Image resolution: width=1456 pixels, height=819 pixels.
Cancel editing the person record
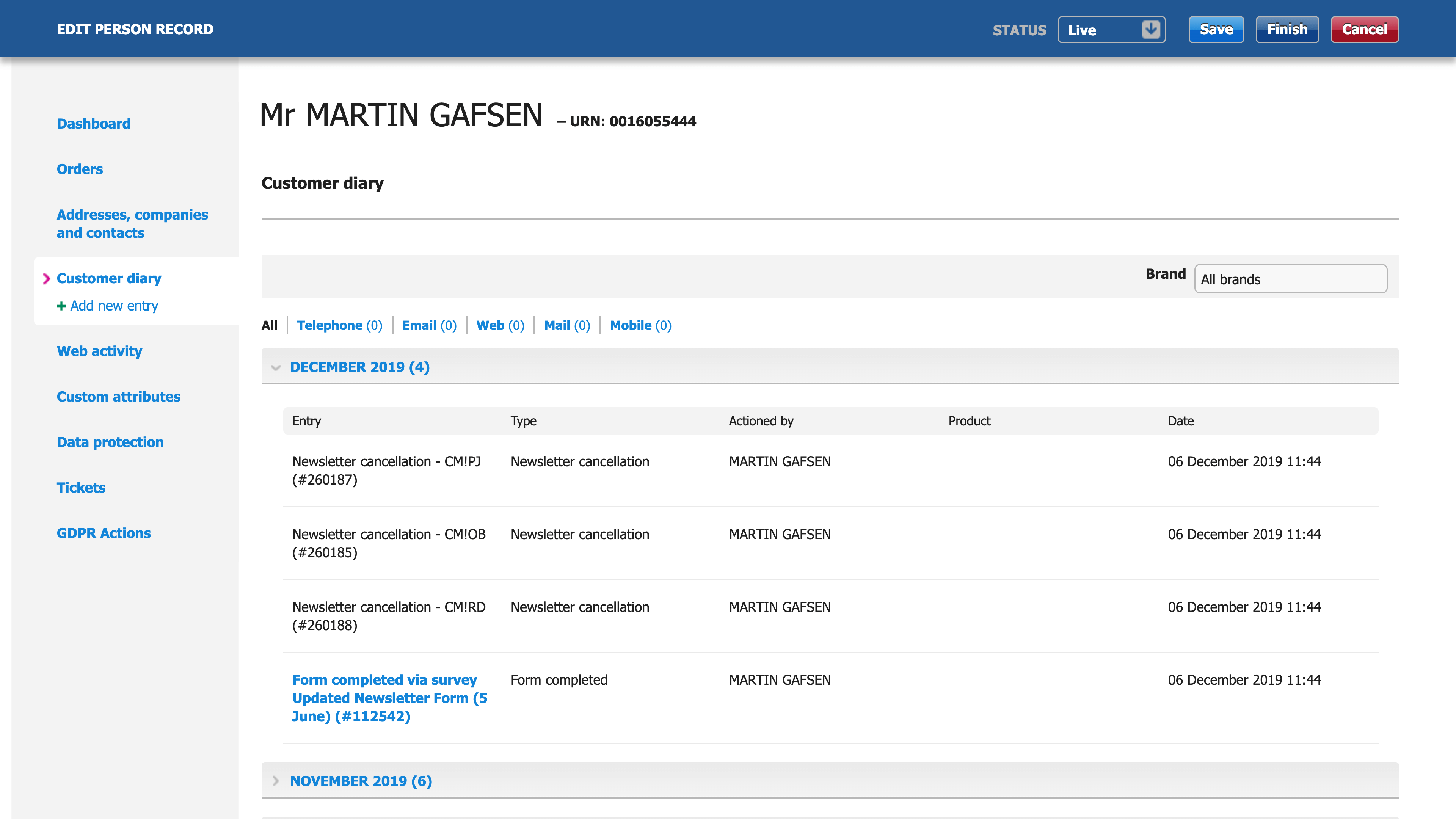click(1364, 30)
